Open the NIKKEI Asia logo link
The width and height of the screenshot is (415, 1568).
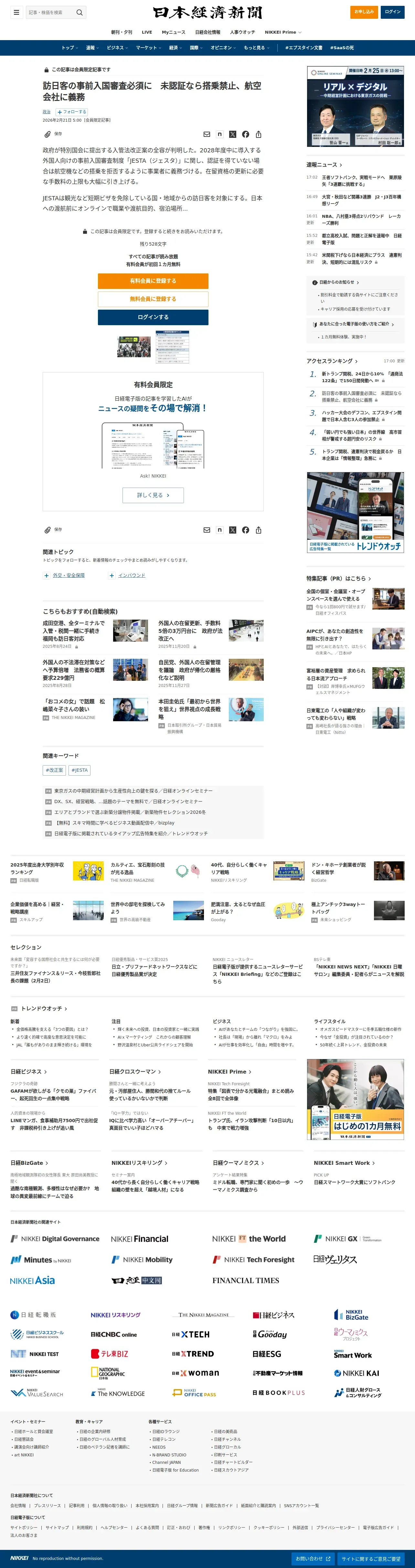(32, 1280)
